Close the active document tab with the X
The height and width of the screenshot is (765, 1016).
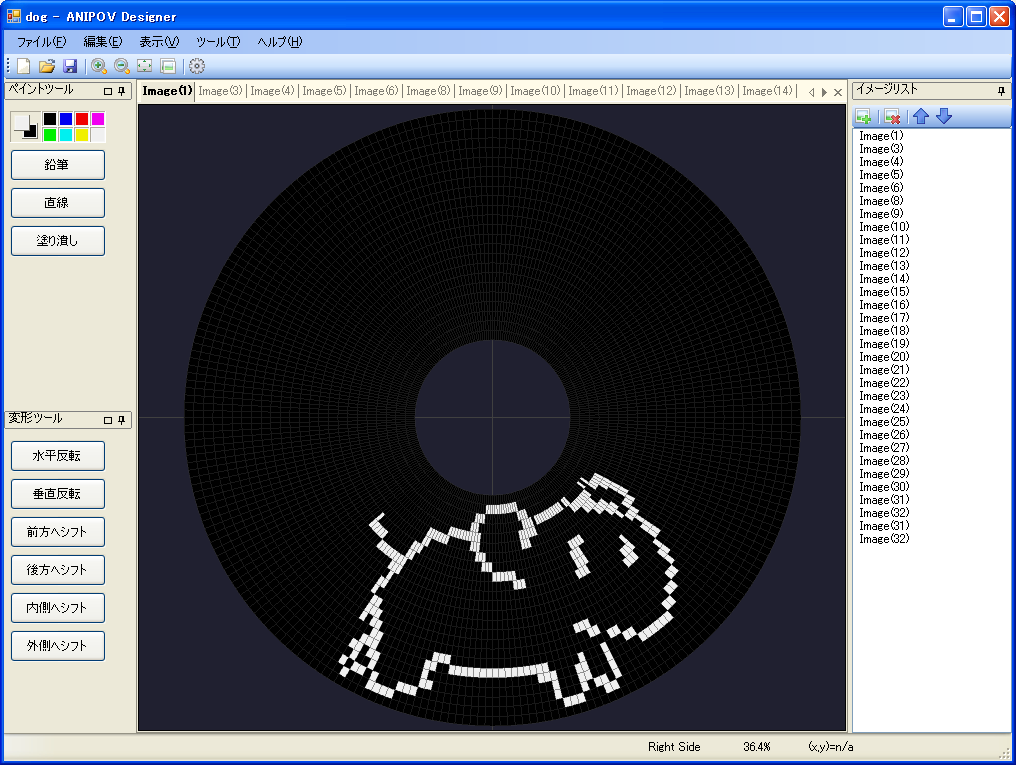point(838,92)
